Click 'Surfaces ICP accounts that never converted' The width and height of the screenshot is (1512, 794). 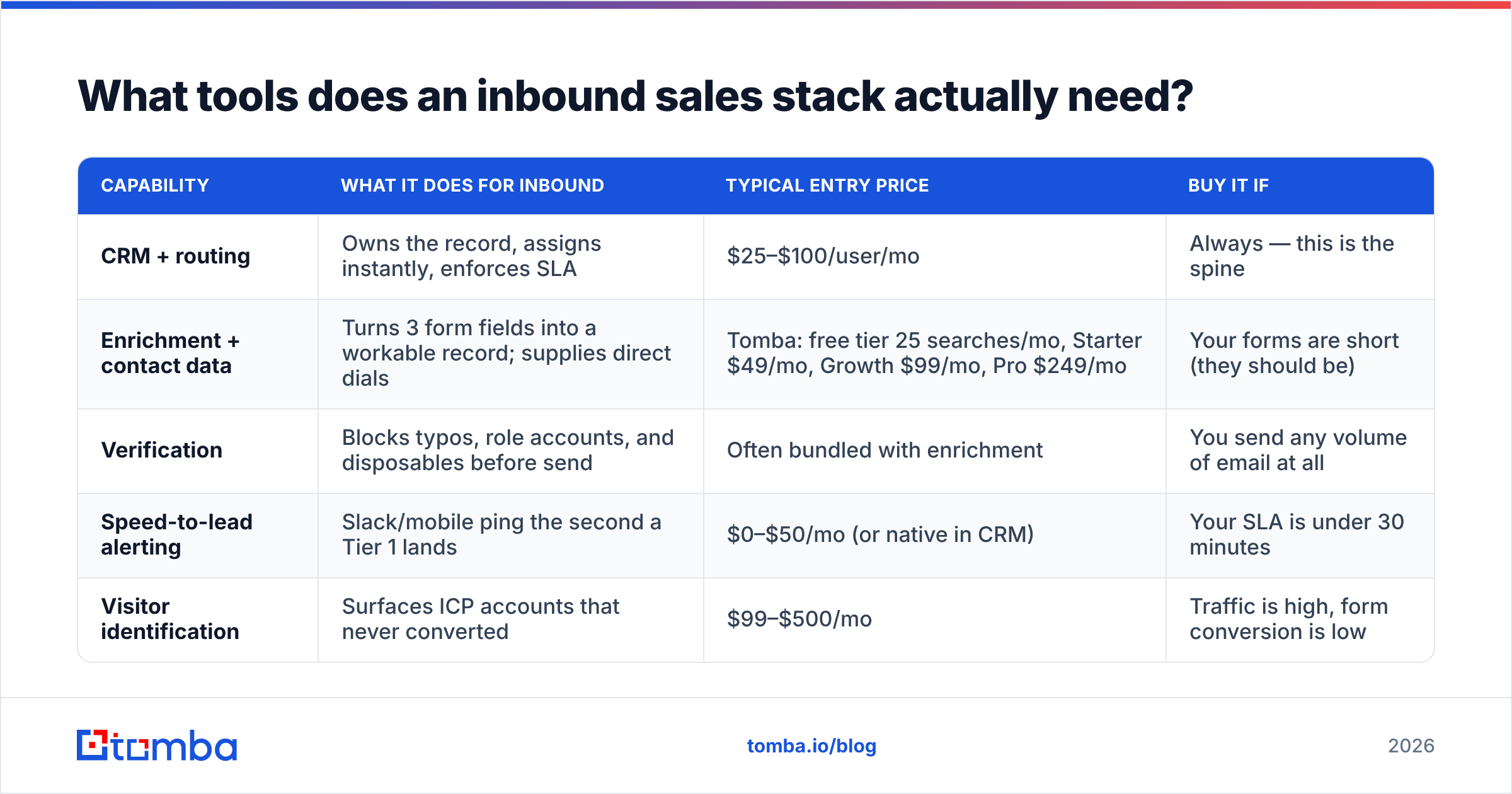tap(481, 619)
